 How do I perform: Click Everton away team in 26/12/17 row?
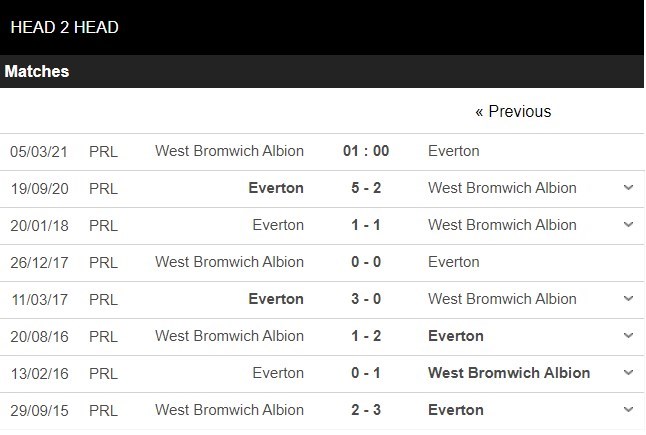453,262
